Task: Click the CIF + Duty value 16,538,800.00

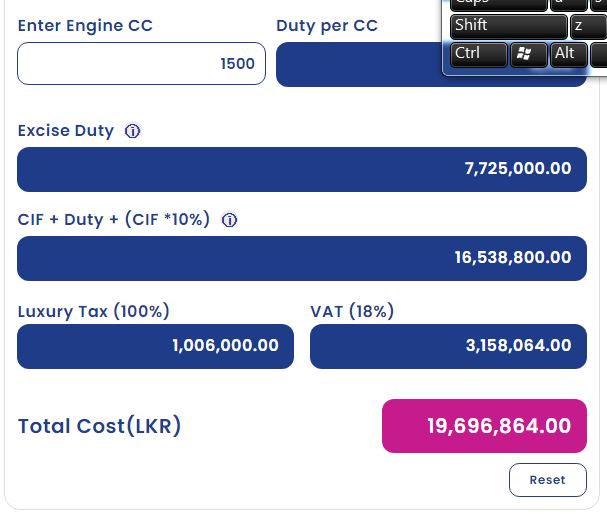Action: [x=301, y=258]
